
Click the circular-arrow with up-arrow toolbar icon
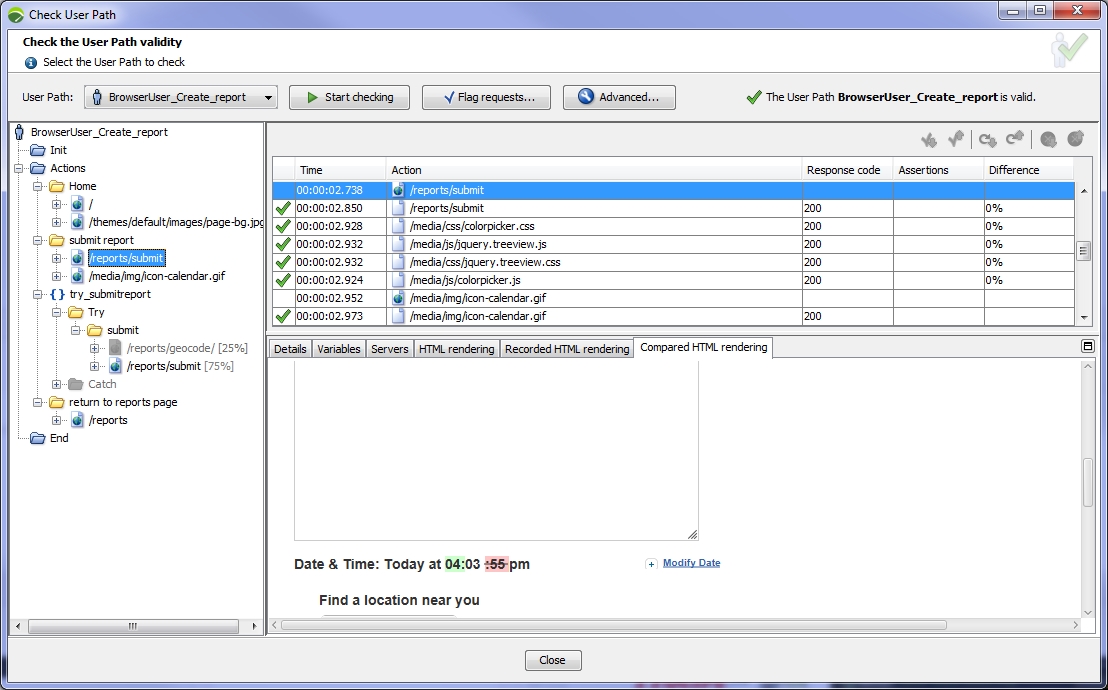tap(1015, 140)
